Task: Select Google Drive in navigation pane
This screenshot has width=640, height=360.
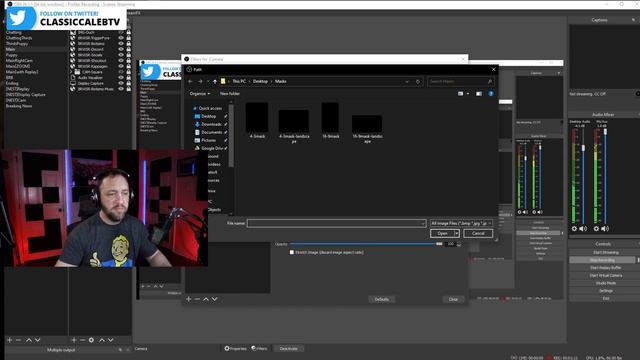Action: 211,148
